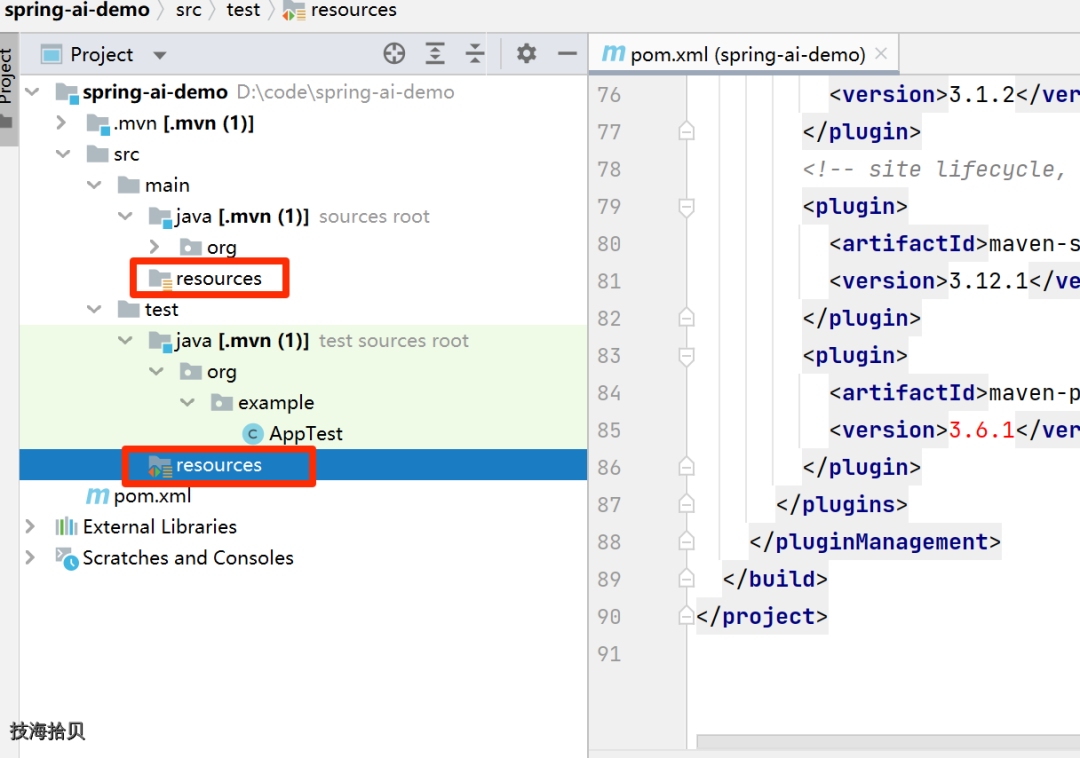The height and width of the screenshot is (758, 1080).
Task: Expand the .mvn folder node
Action: click(x=61, y=123)
